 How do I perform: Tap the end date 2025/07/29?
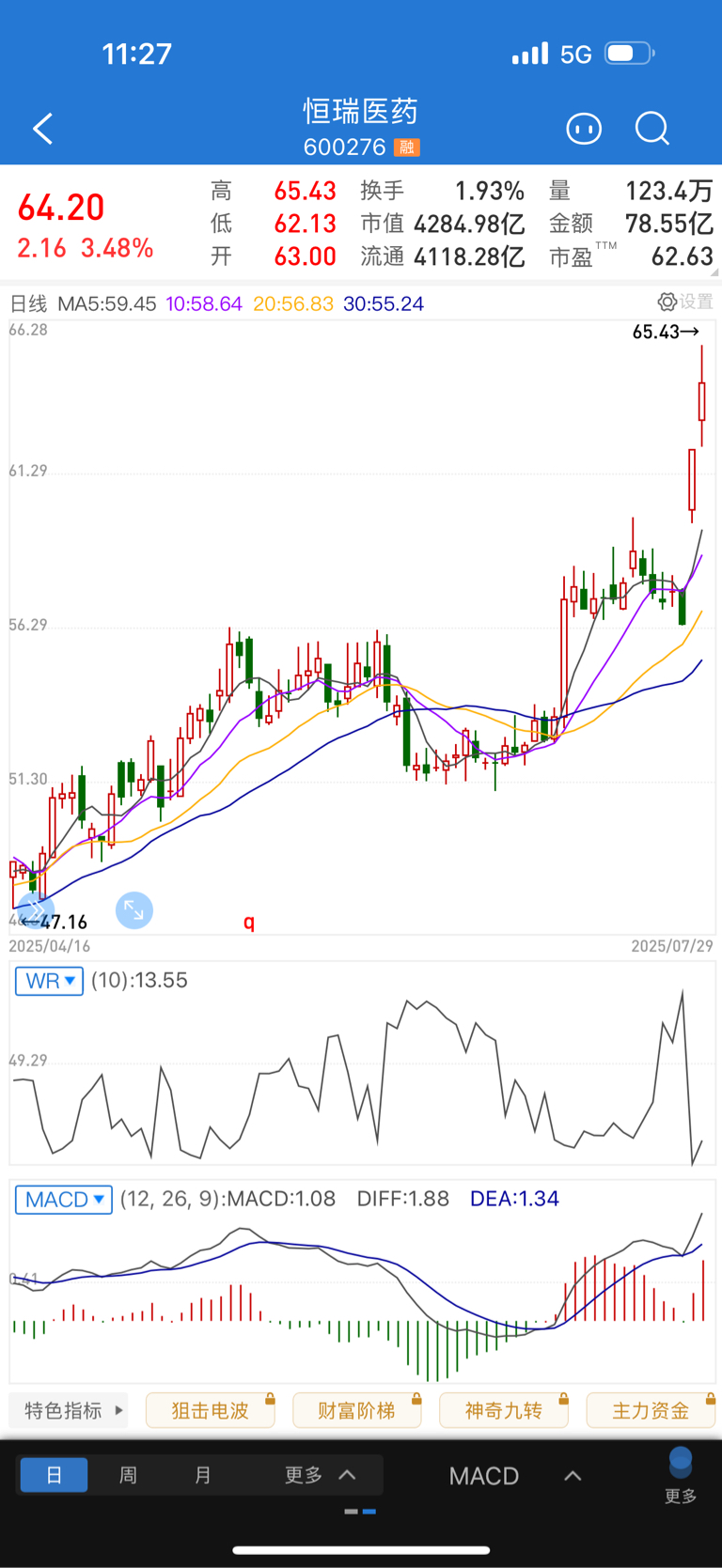[672, 946]
